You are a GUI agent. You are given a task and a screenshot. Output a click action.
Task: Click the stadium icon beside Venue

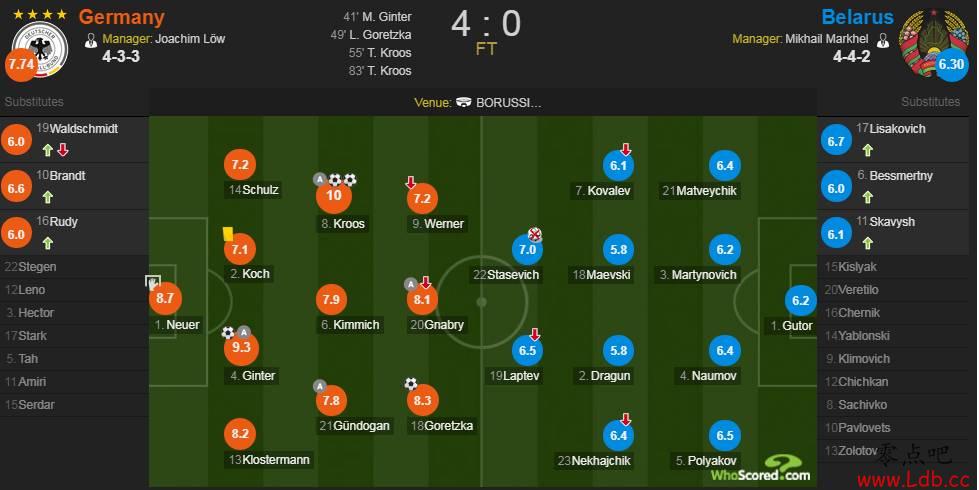click(463, 102)
